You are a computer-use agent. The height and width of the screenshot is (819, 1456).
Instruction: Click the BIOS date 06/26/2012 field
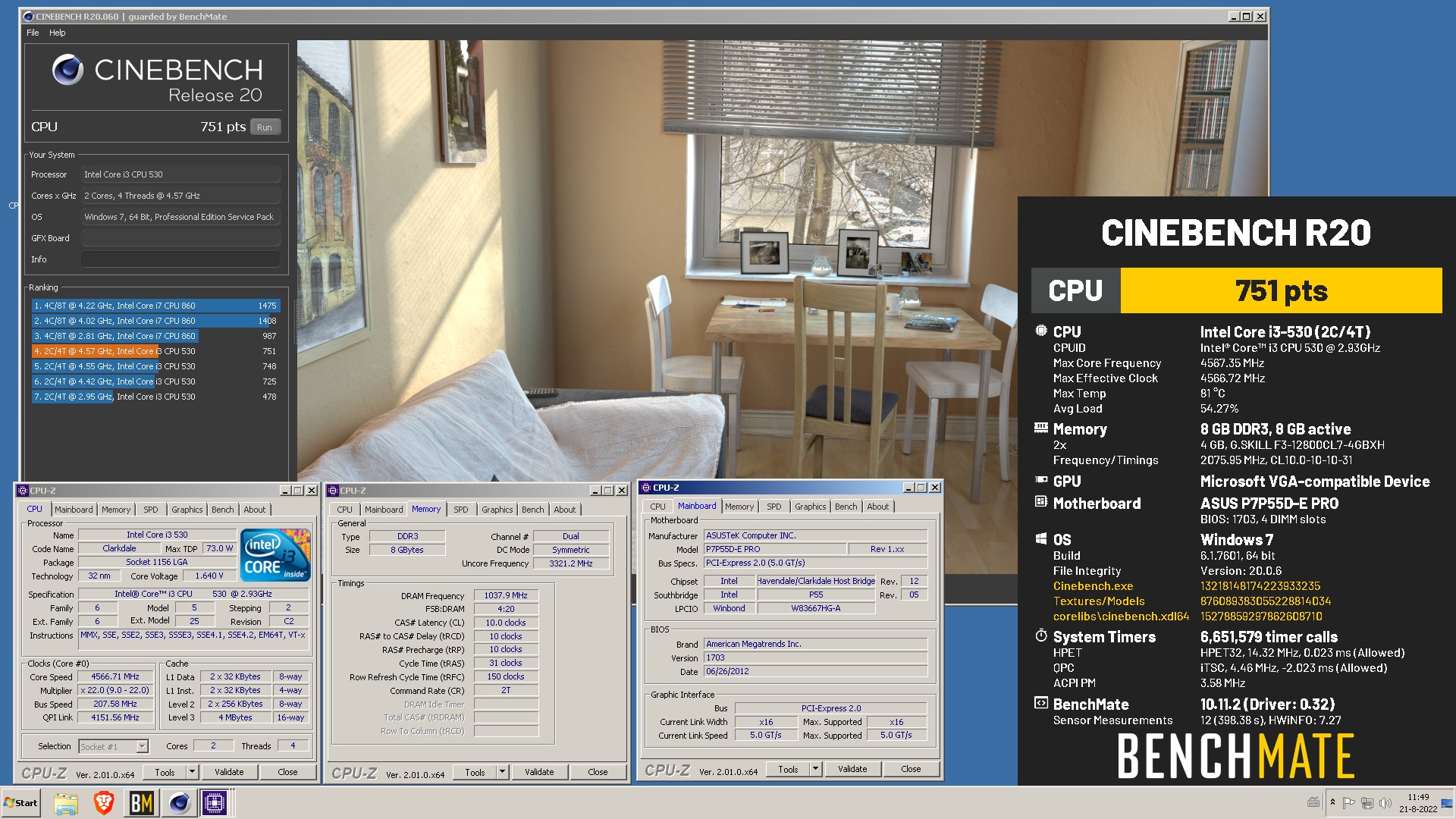pyautogui.click(x=815, y=672)
